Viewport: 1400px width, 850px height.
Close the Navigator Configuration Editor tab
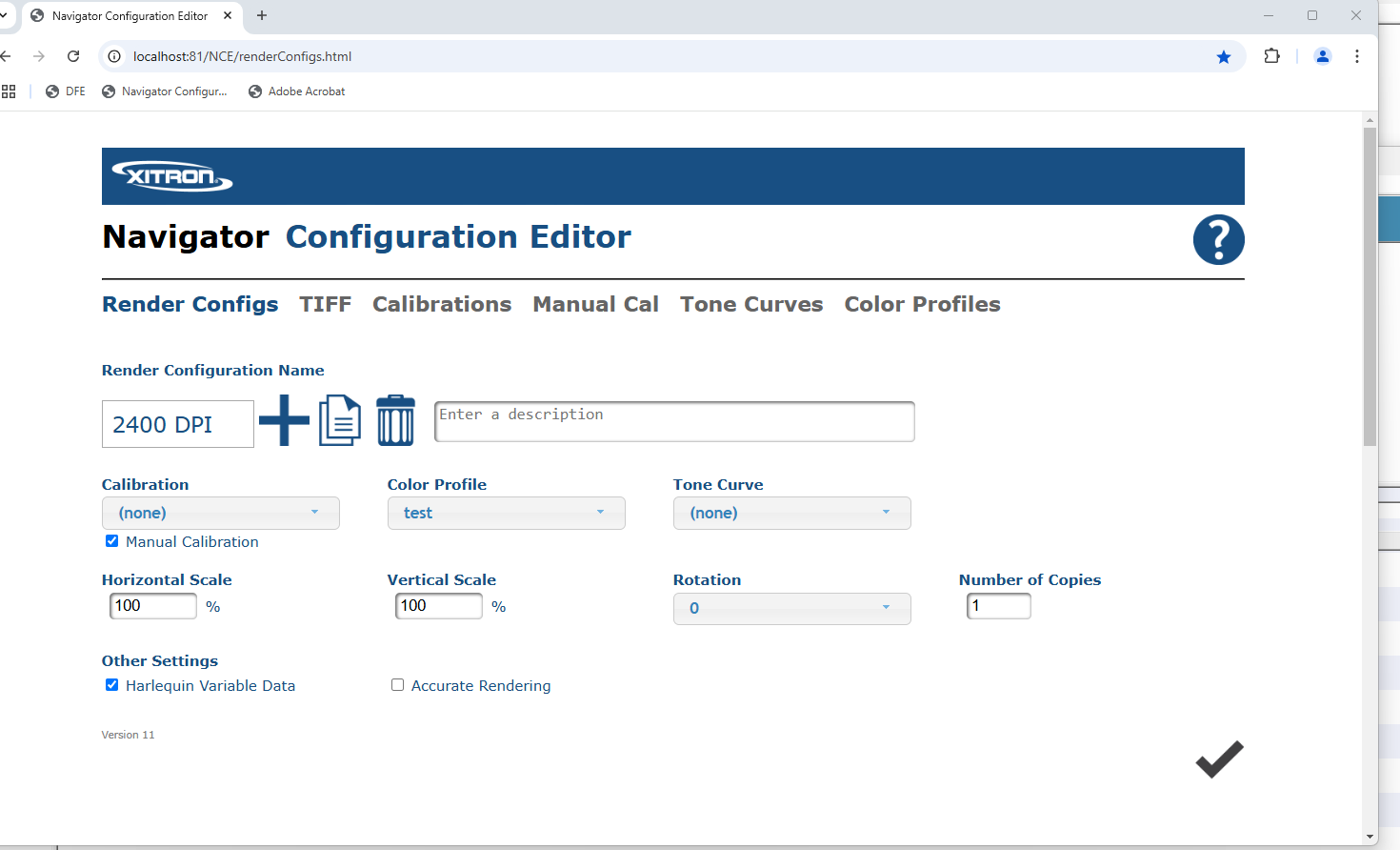click(228, 15)
